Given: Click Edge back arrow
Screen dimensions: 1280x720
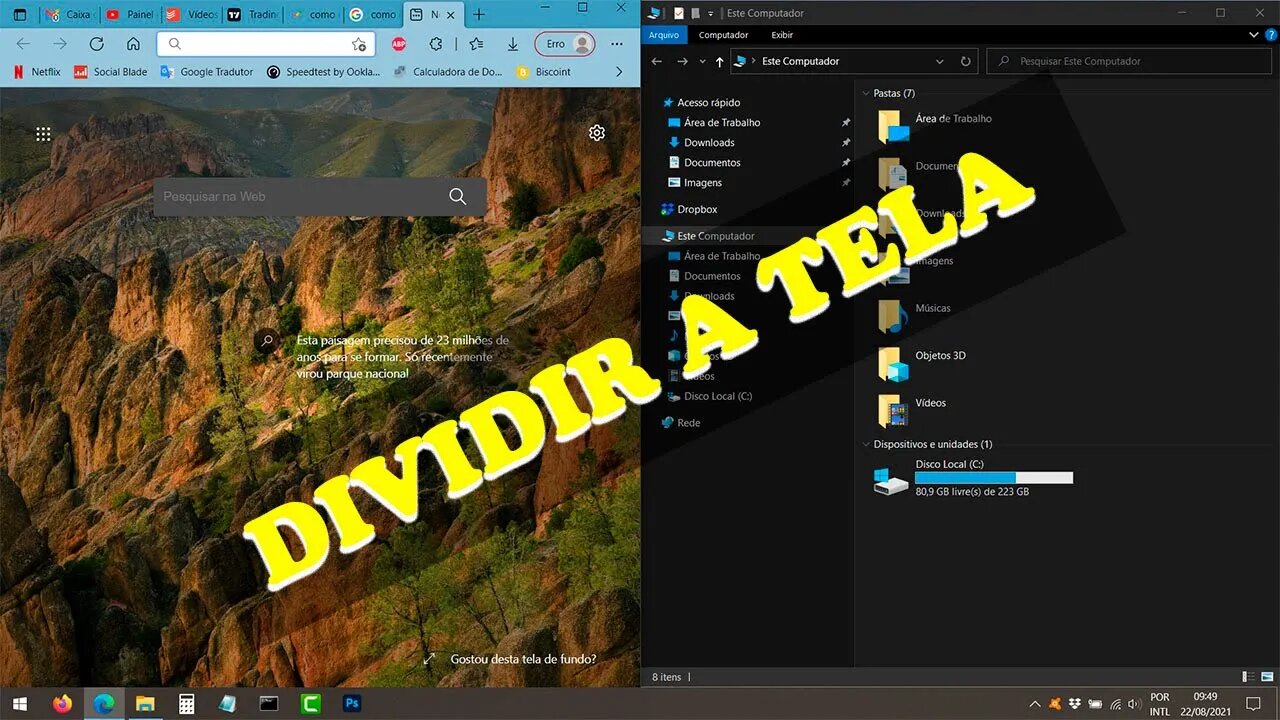Looking at the screenshot, I should [23, 44].
